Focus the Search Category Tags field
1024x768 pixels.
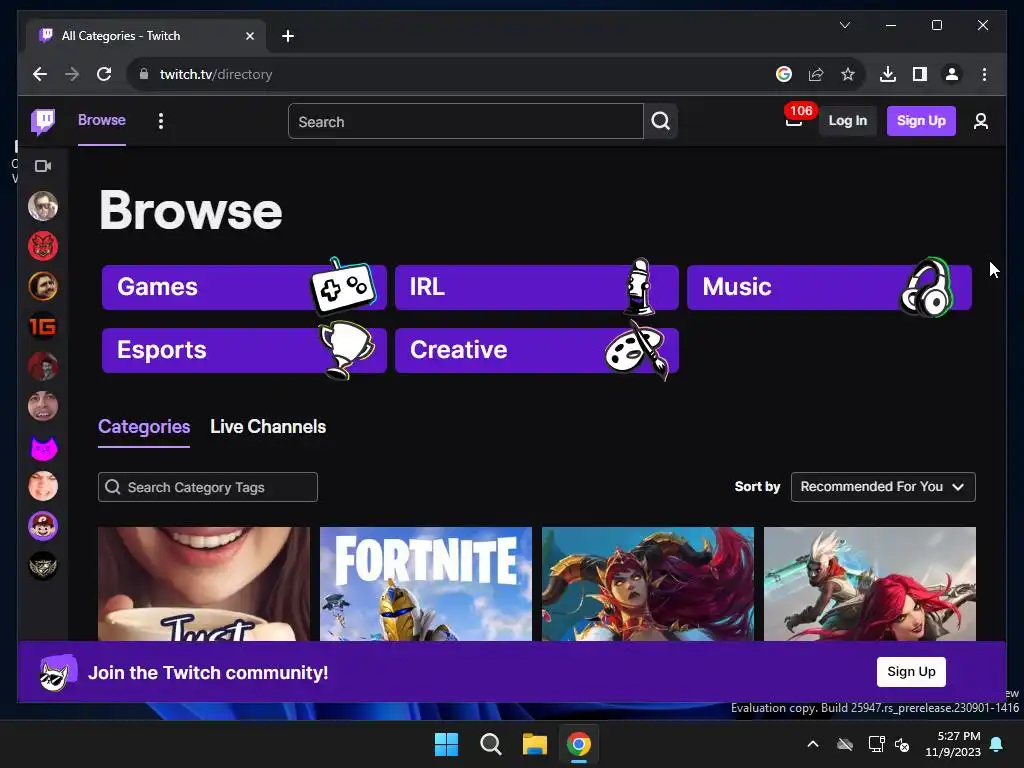(208, 487)
